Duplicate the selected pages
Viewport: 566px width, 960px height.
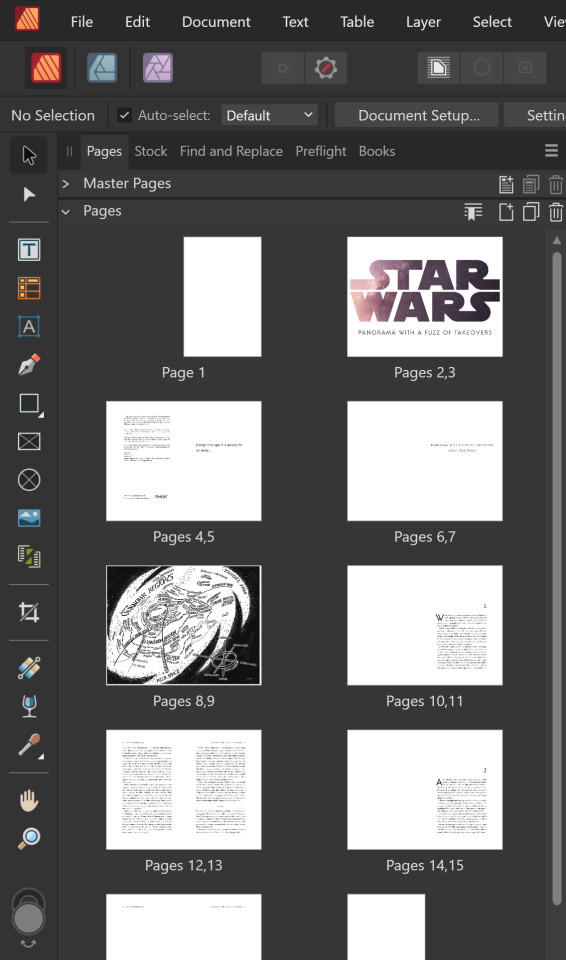click(x=530, y=212)
